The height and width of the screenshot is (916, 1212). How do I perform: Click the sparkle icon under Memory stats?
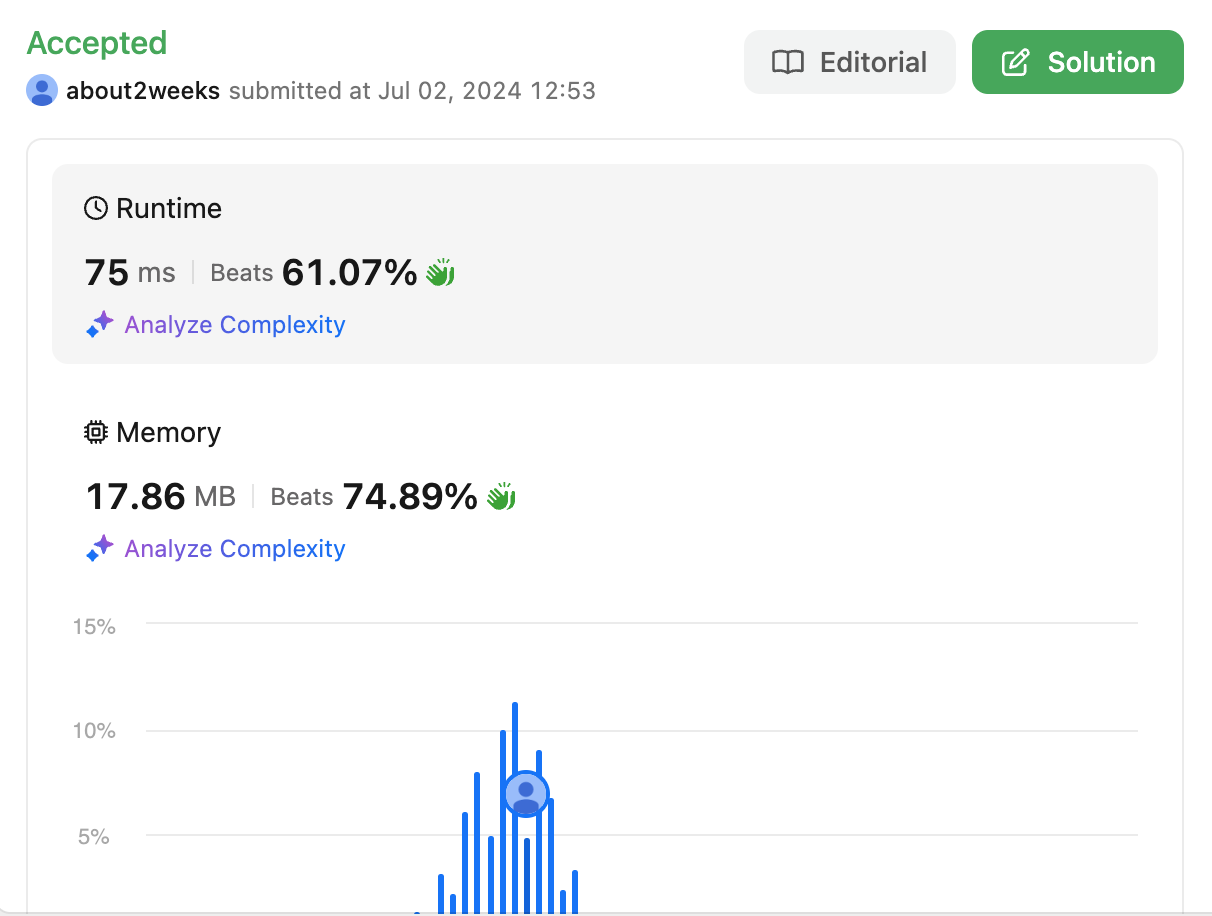coord(99,548)
